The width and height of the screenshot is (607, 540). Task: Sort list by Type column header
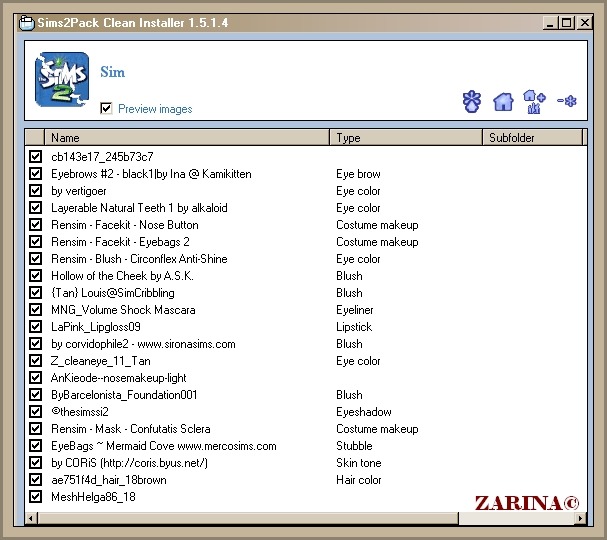point(406,138)
